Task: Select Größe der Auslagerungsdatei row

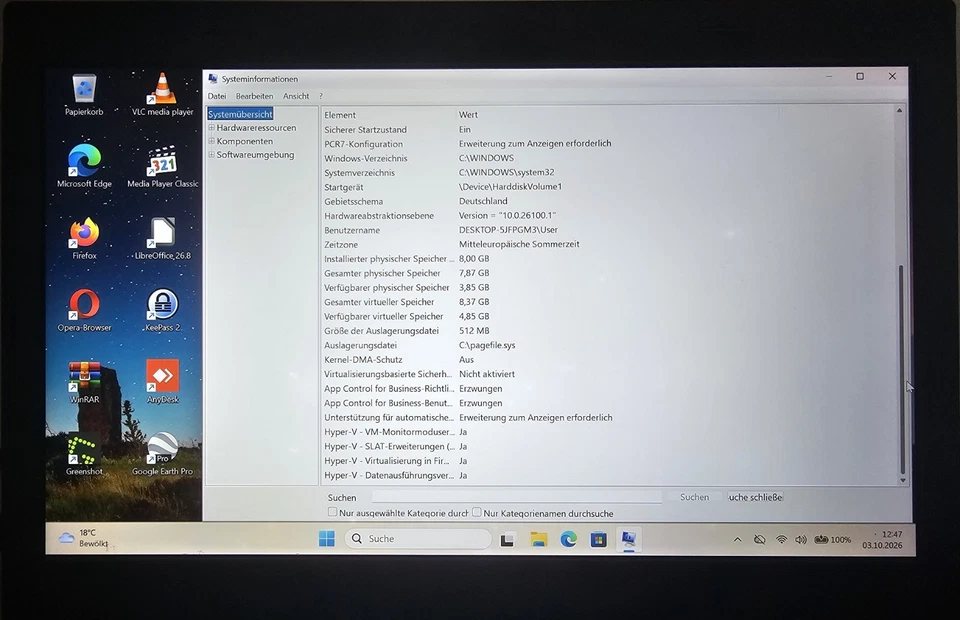Action: click(607, 331)
